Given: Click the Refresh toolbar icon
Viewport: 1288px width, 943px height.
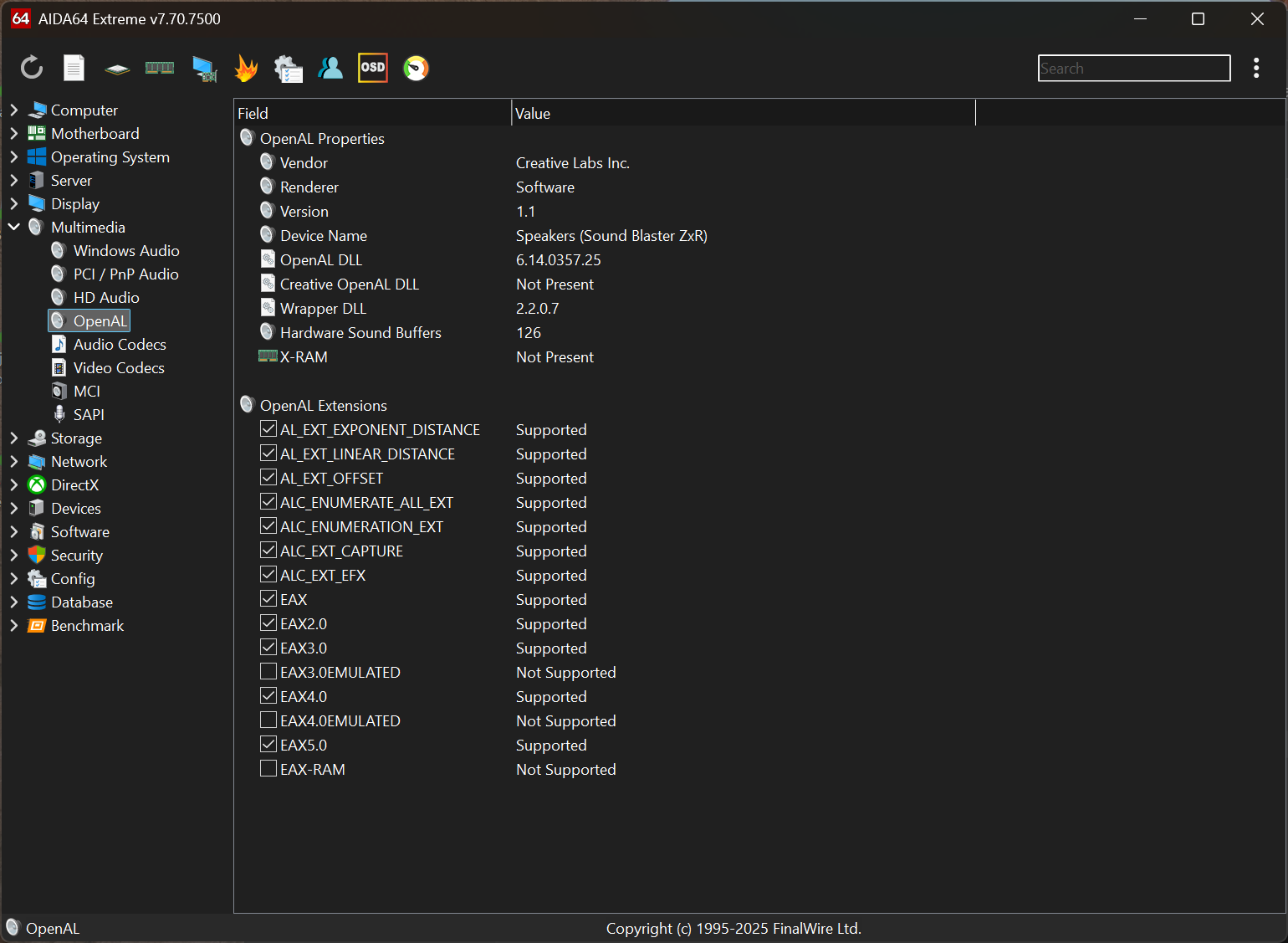Looking at the screenshot, I should (x=32, y=68).
